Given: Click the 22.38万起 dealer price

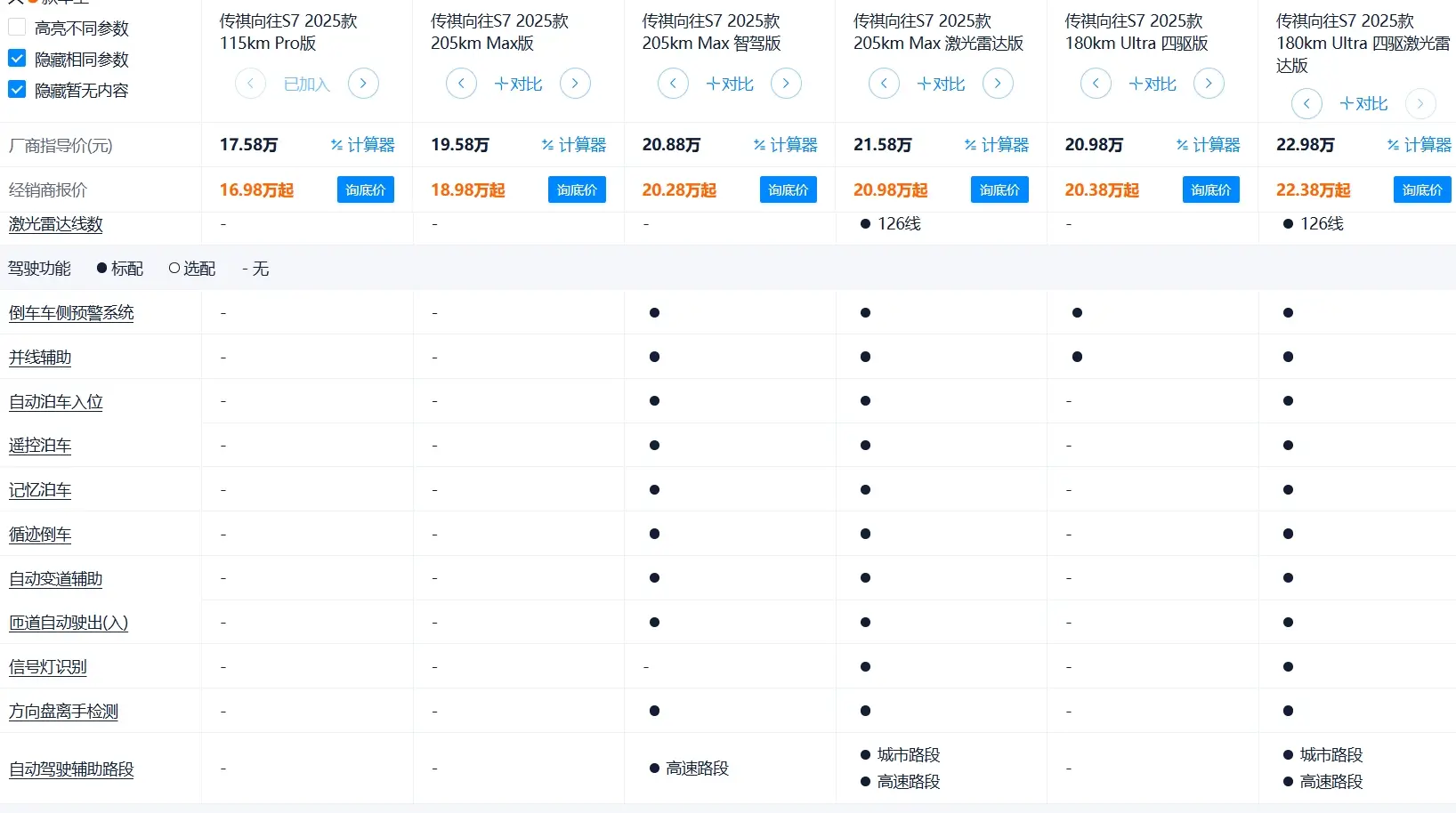Looking at the screenshot, I should pos(1314,190).
